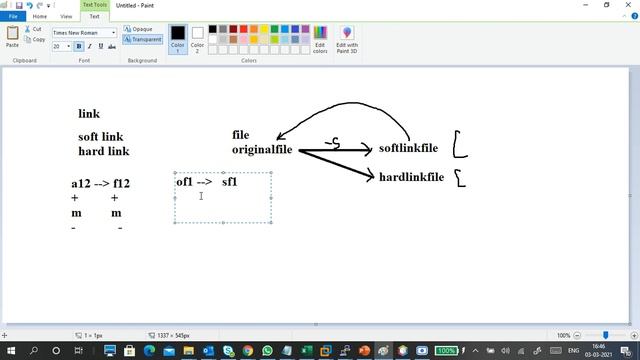Open the Mail app from the taskbar

coord(169,351)
